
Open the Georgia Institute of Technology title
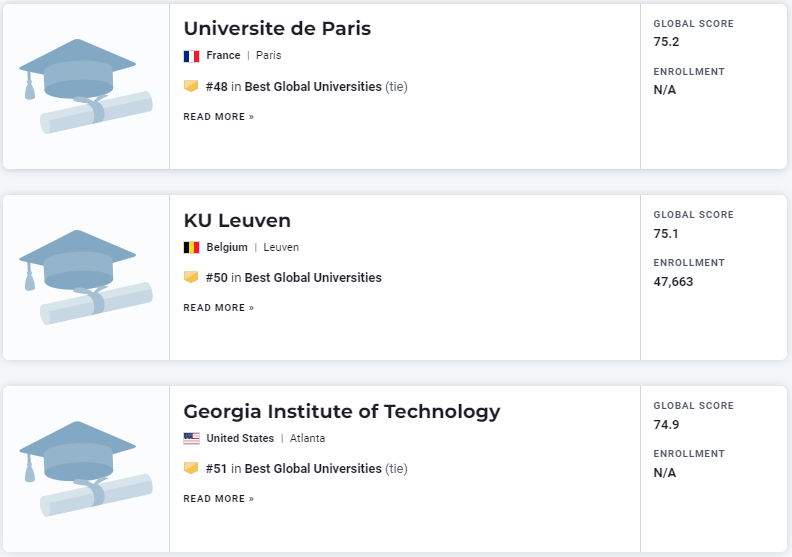click(x=341, y=411)
